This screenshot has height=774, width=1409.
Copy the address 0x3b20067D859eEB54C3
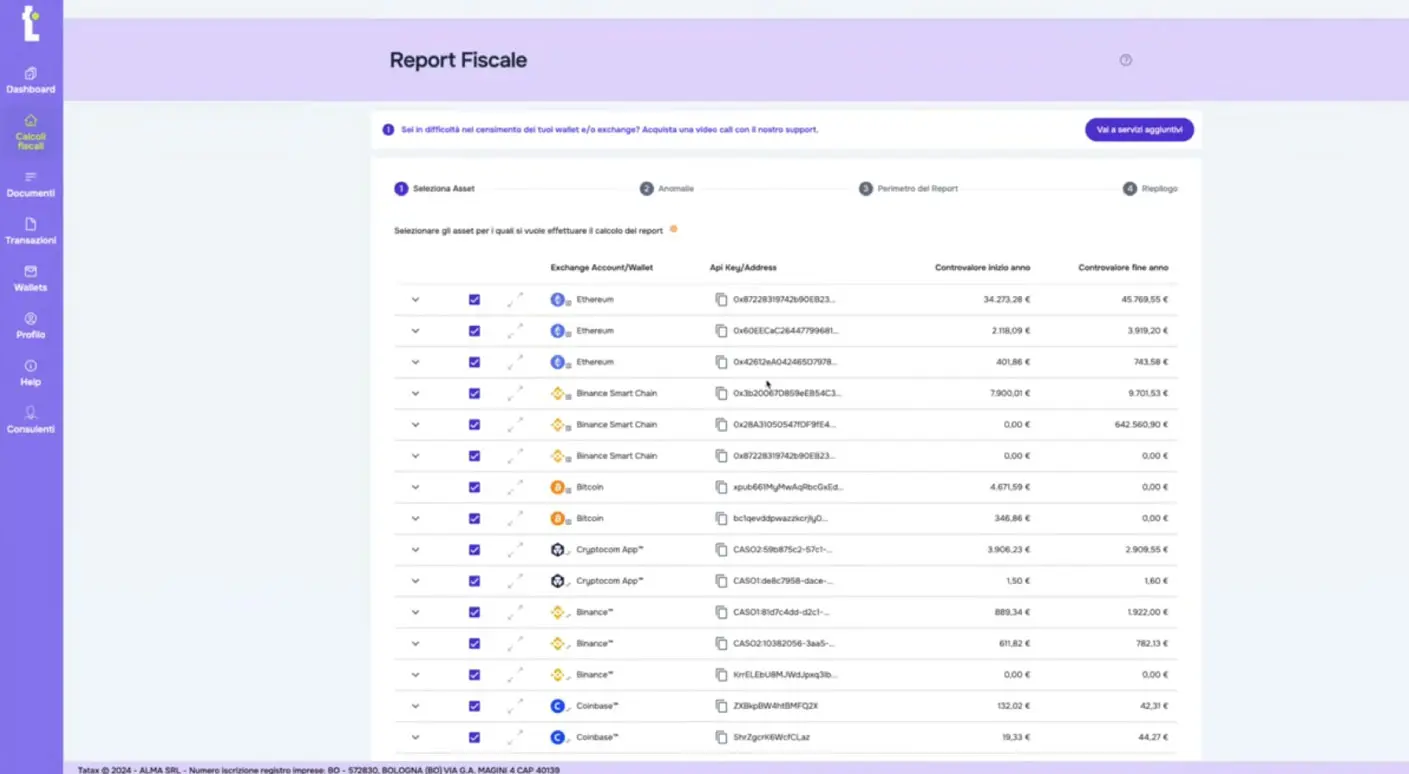[721, 393]
